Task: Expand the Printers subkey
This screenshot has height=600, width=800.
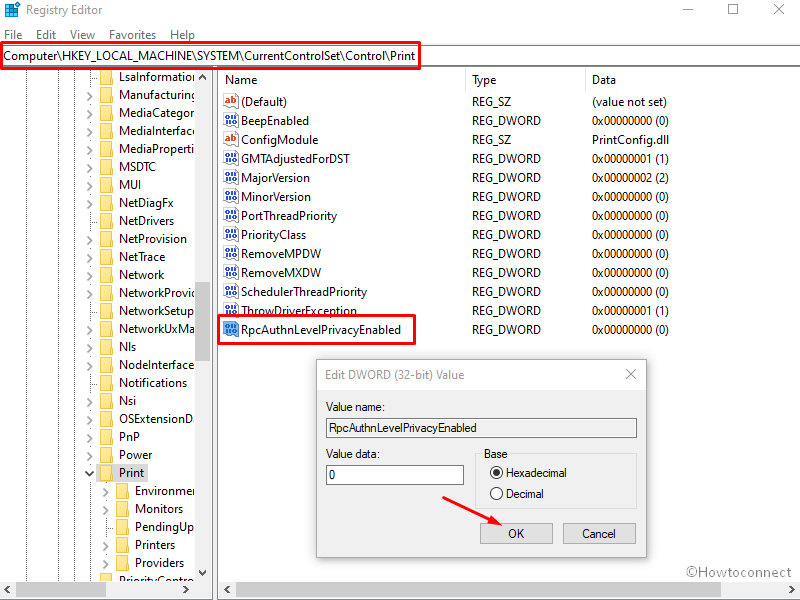Action: (x=105, y=545)
